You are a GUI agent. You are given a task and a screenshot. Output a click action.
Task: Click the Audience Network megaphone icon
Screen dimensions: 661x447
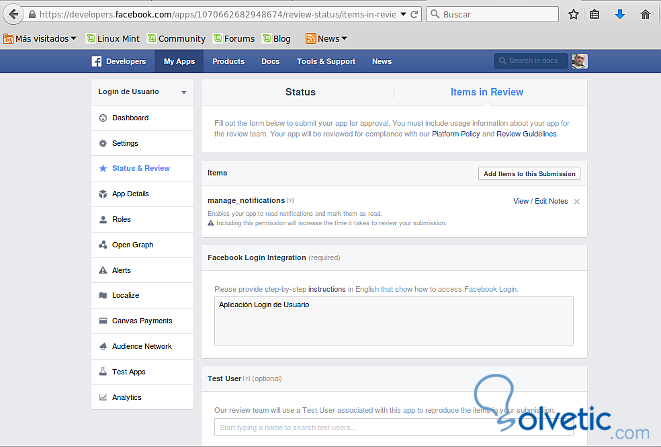coord(103,346)
